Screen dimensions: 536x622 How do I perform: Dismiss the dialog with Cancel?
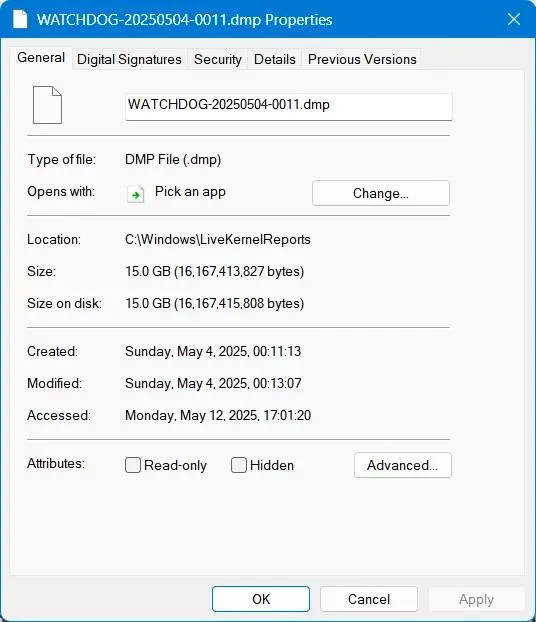pos(369,599)
